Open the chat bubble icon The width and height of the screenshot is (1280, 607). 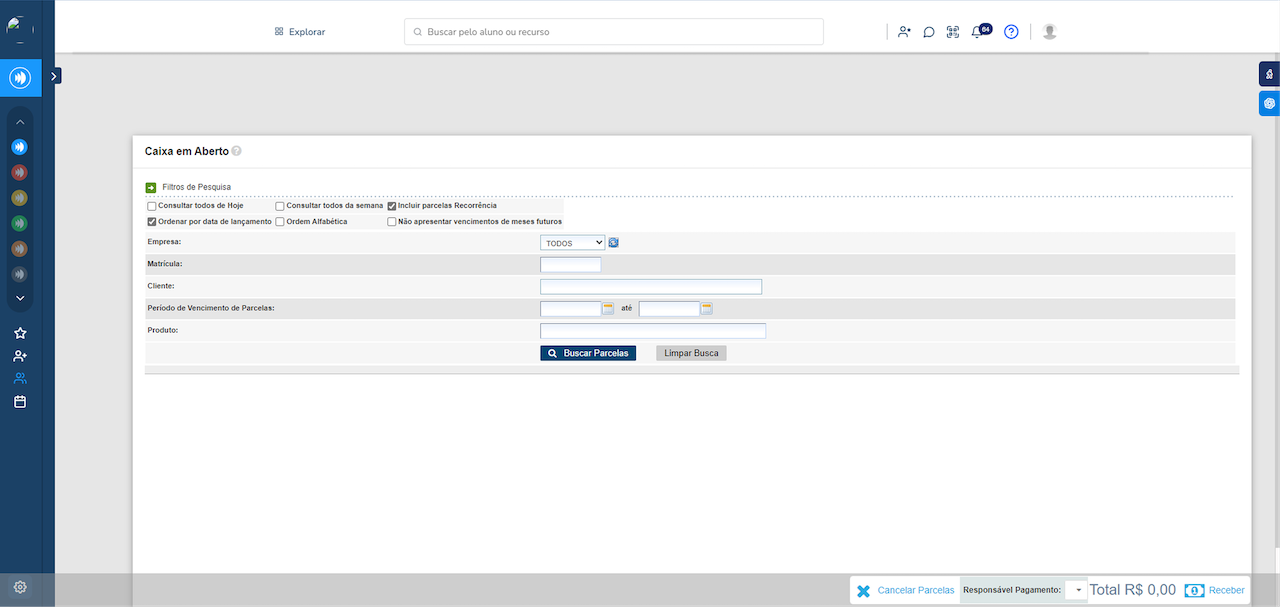click(928, 32)
